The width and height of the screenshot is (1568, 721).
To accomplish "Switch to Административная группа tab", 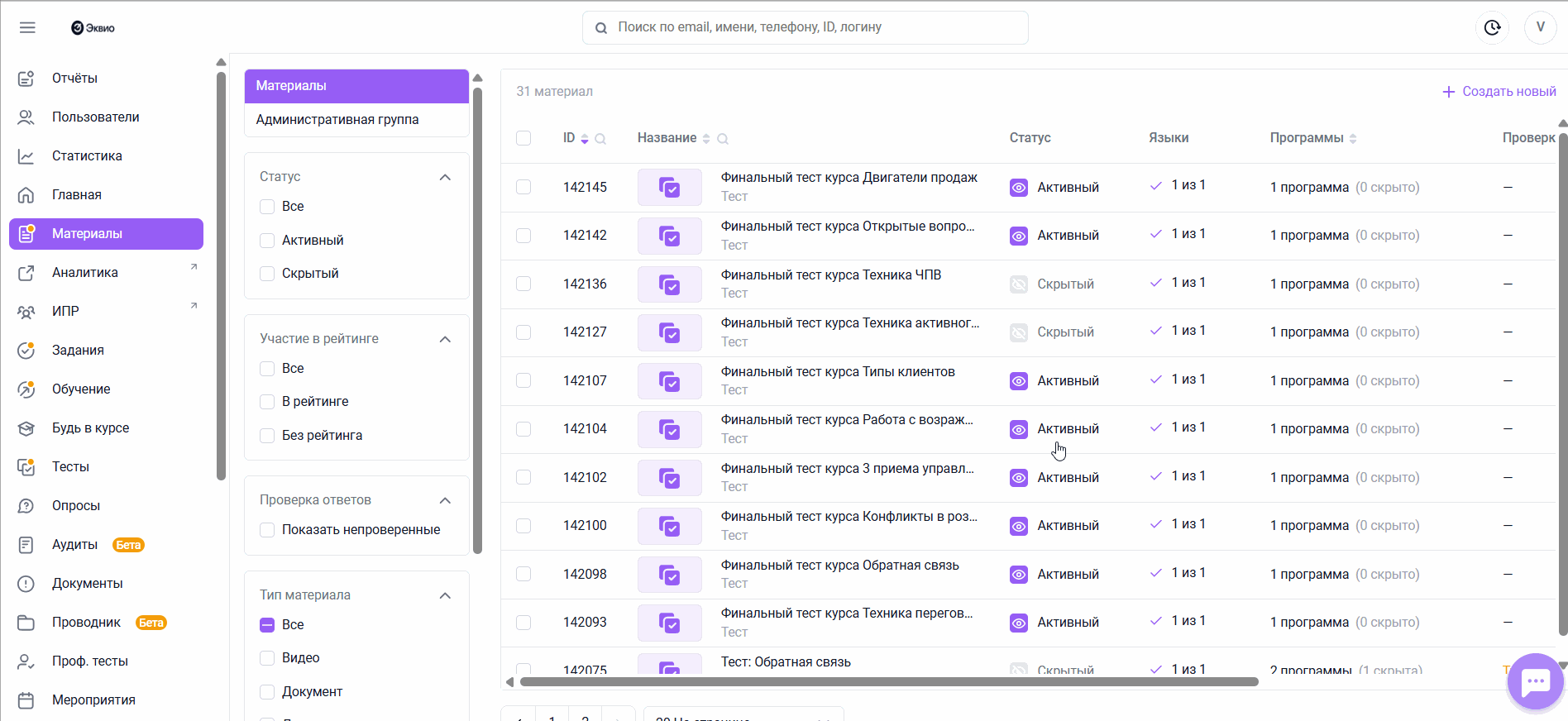I will pyautogui.click(x=337, y=120).
